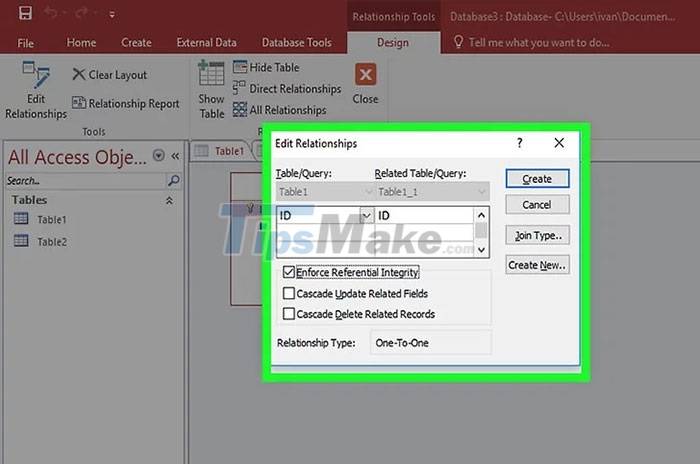The height and width of the screenshot is (464, 700).
Task: Open the External Data tab
Action: coord(206,42)
